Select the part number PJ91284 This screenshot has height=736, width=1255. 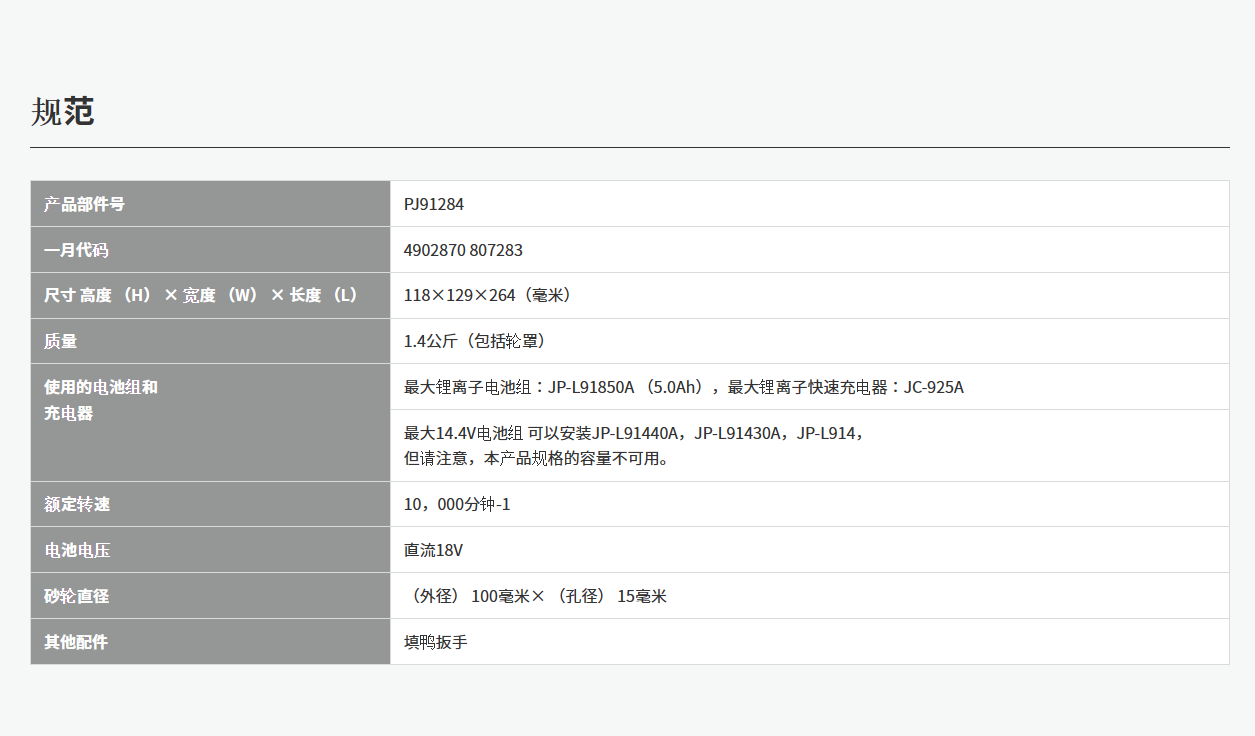[x=434, y=204]
